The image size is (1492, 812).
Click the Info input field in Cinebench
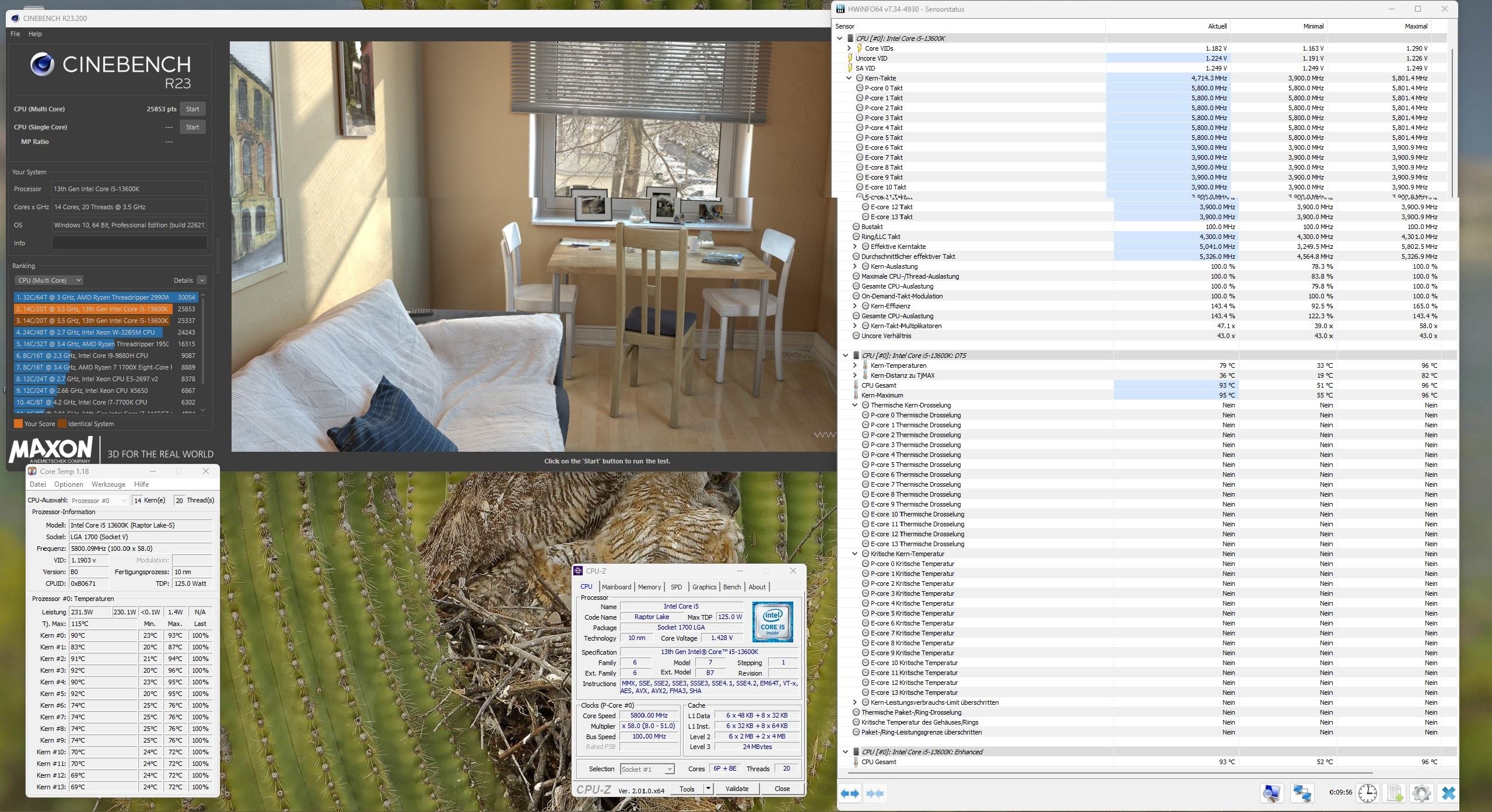tap(129, 243)
